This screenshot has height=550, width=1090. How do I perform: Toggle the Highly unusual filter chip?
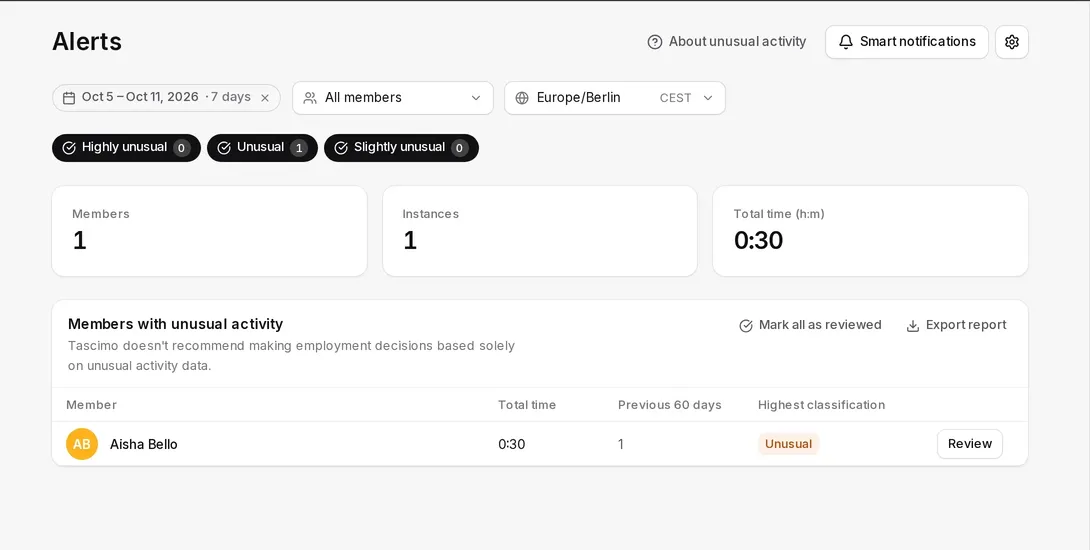(x=127, y=147)
